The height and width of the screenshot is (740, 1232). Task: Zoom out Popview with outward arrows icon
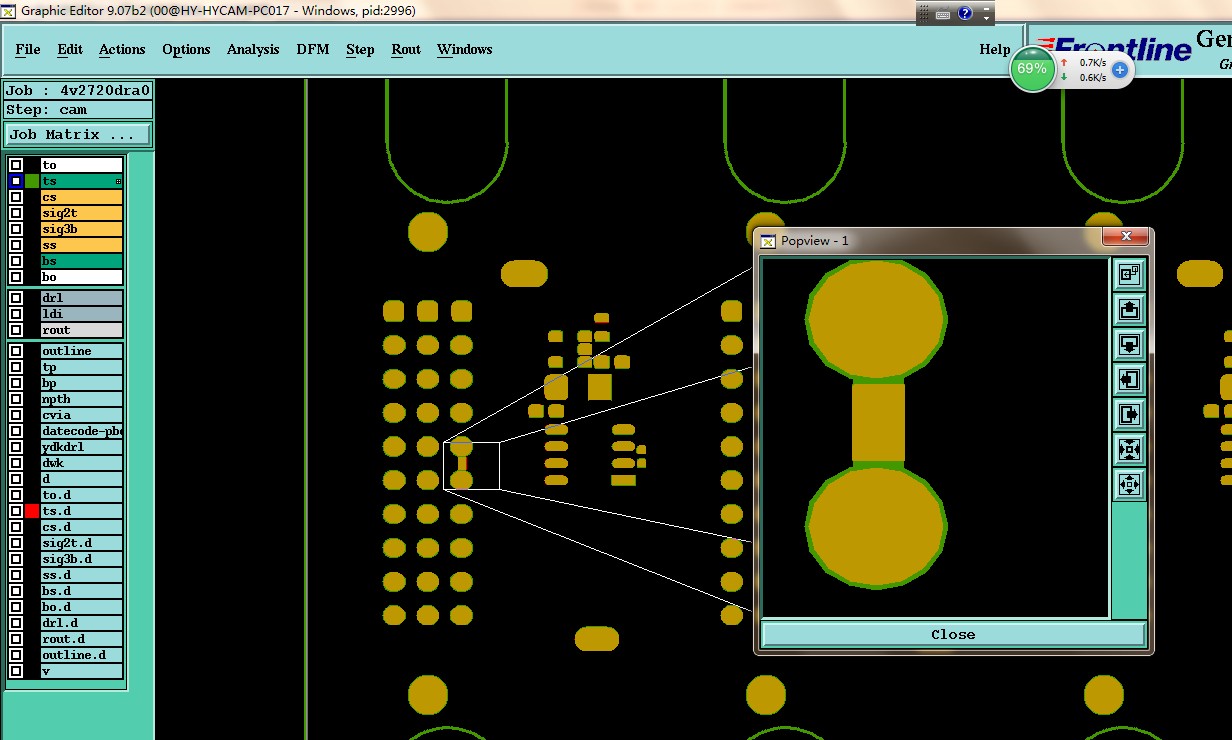click(x=1129, y=484)
